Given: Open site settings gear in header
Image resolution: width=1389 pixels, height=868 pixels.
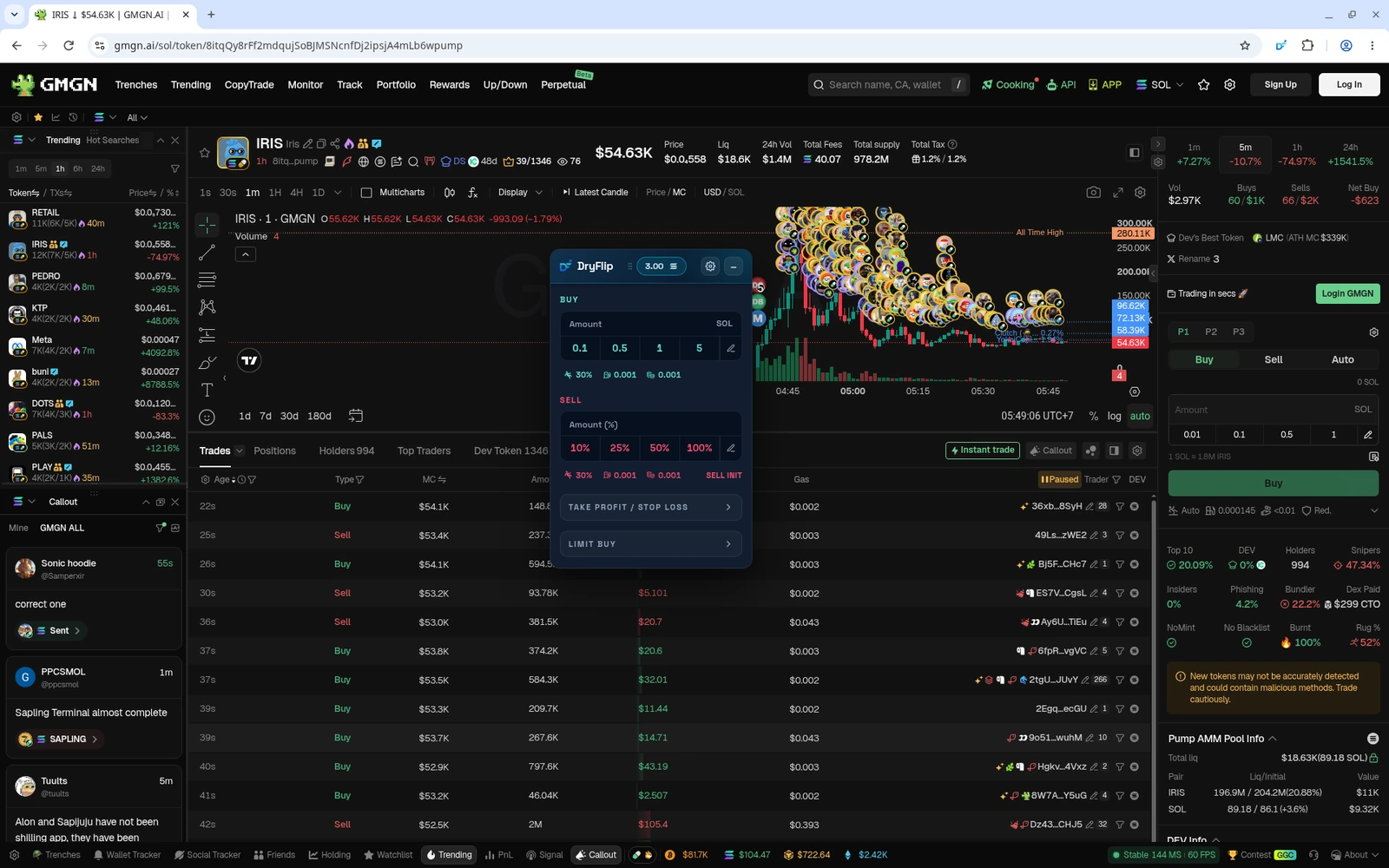Looking at the screenshot, I should tap(1229, 84).
